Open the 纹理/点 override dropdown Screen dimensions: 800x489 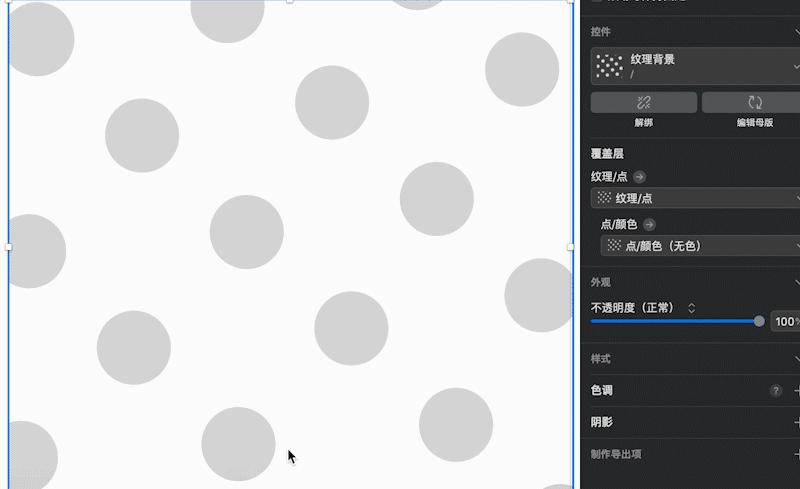point(695,198)
